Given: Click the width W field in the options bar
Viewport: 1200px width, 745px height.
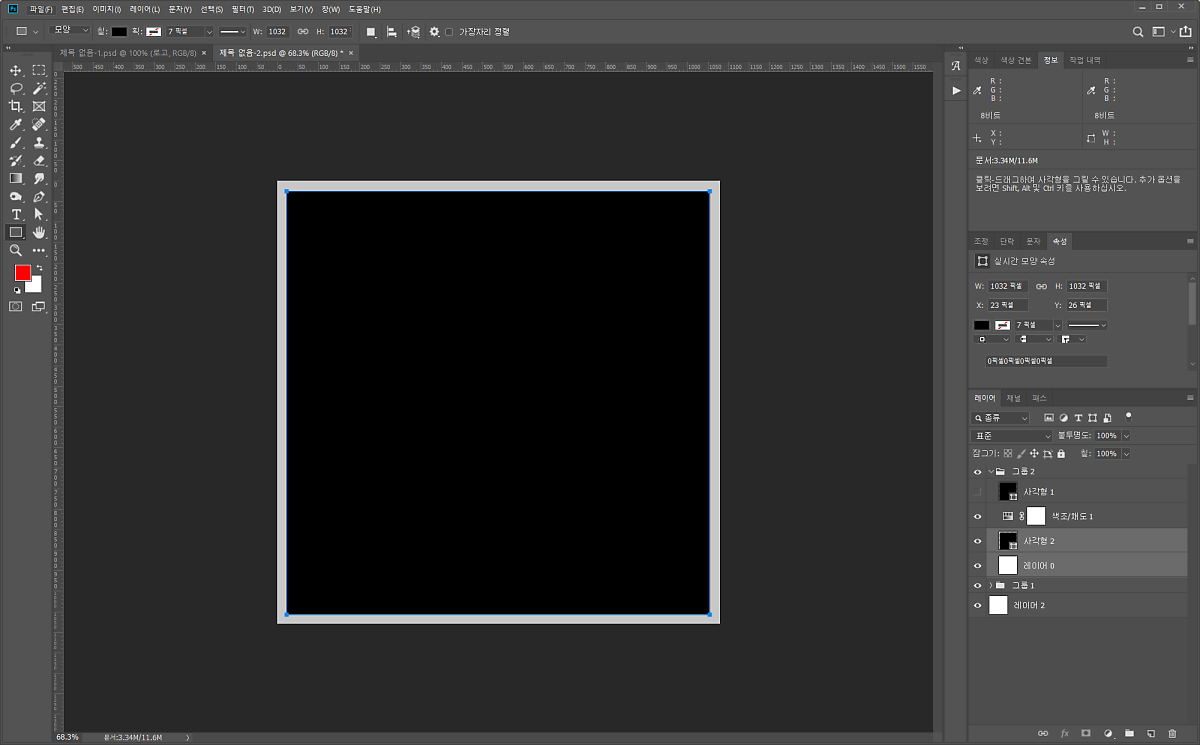Looking at the screenshot, I should pyautogui.click(x=277, y=32).
